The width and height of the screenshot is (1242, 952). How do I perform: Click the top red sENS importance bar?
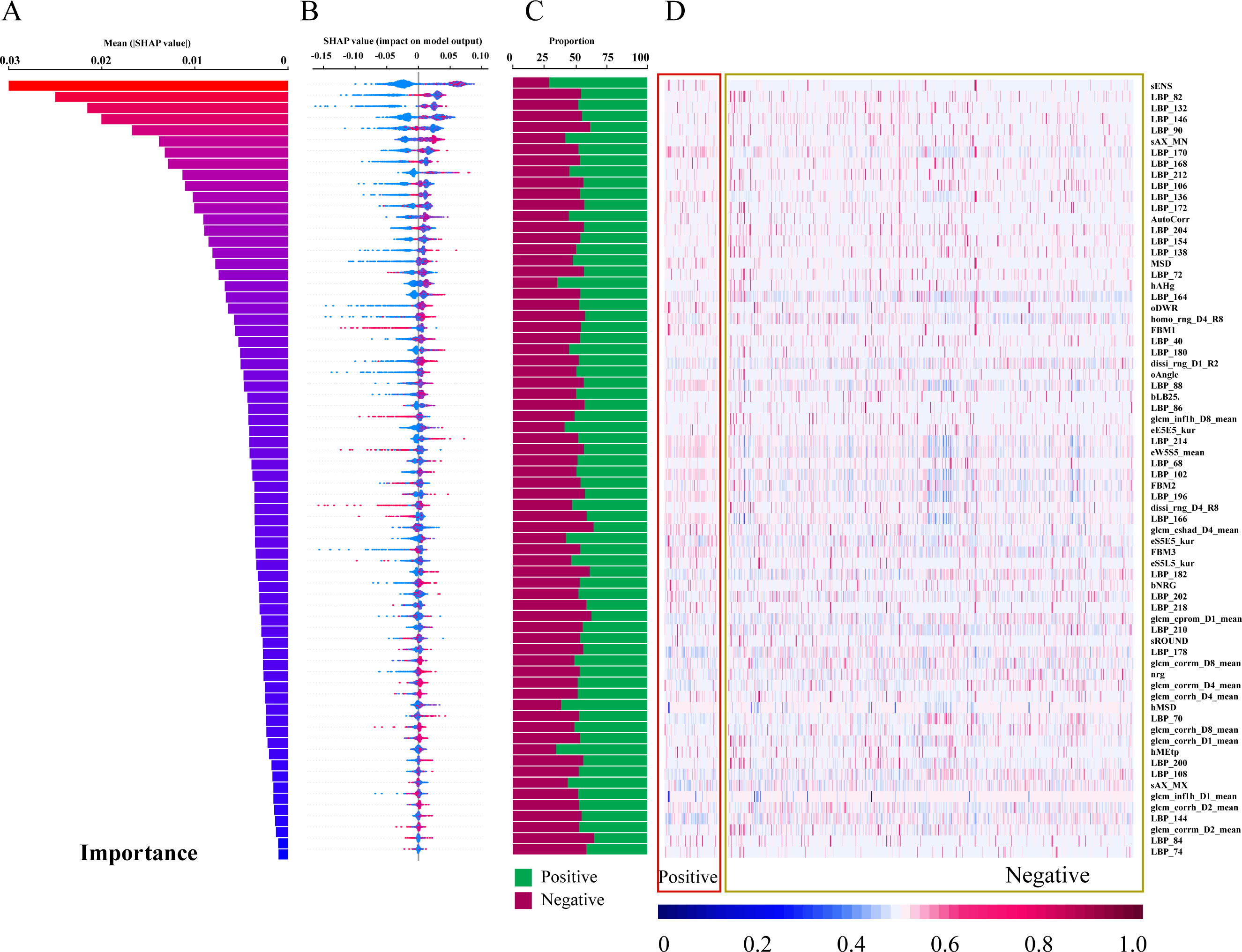(x=149, y=86)
